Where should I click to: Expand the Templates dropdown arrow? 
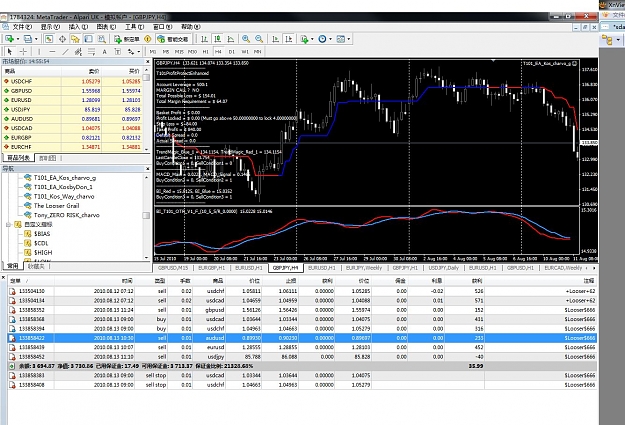coord(349,39)
